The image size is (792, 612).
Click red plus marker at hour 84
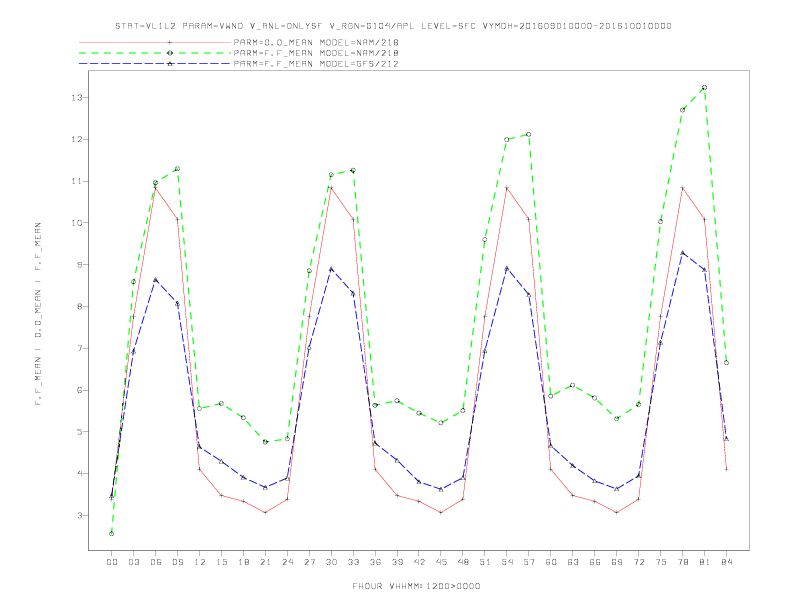(x=726, y=469)
